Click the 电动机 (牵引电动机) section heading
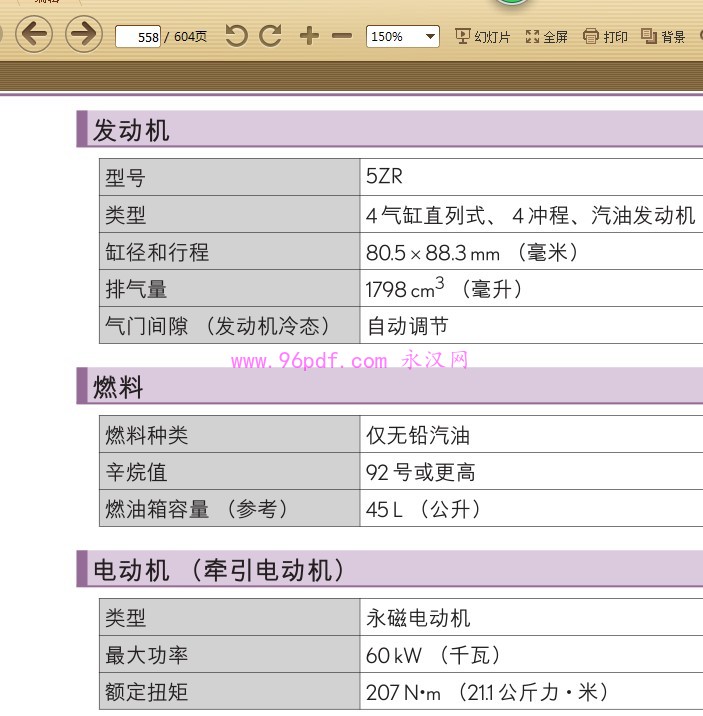Viewport: 703px width, 716px height. pos(220,570)
